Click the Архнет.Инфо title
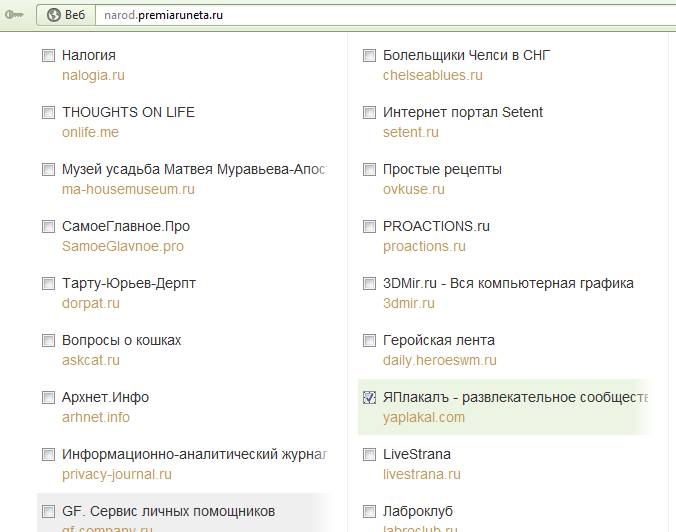Viewport: 676px width, 532px height. point(106,397)
